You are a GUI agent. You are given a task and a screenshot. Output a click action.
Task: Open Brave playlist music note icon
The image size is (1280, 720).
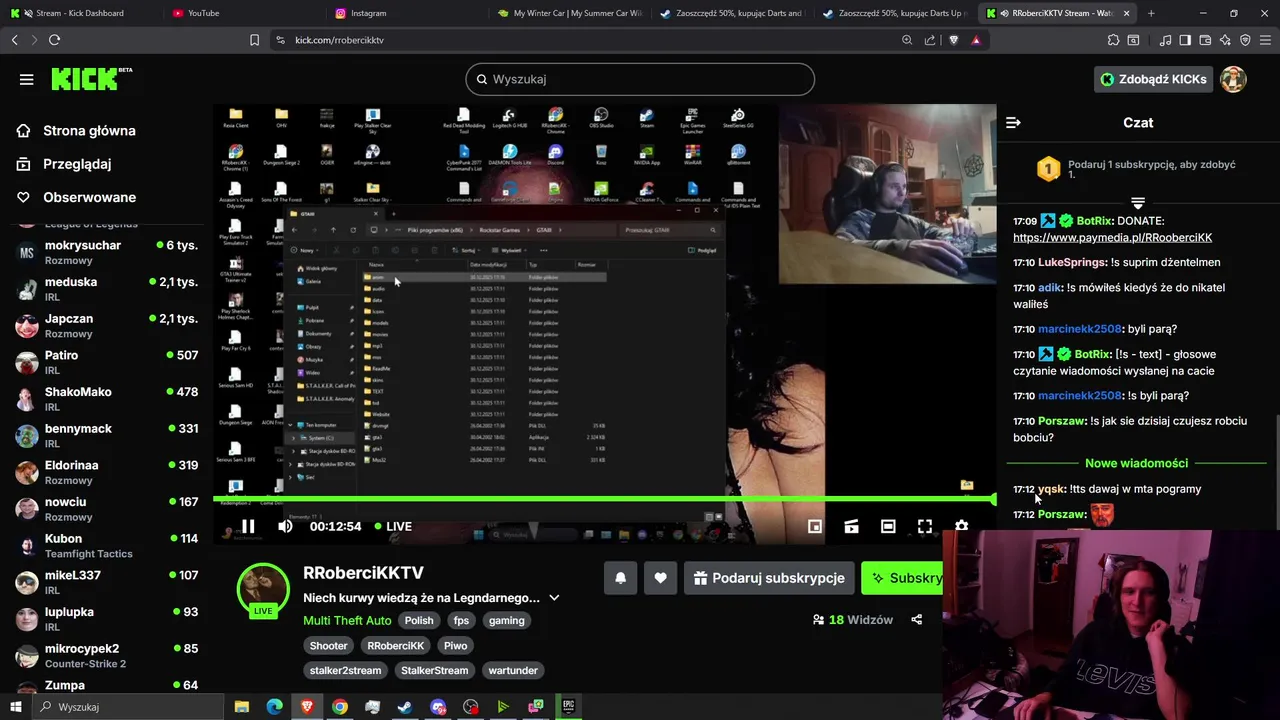[x=1166, y=40]
